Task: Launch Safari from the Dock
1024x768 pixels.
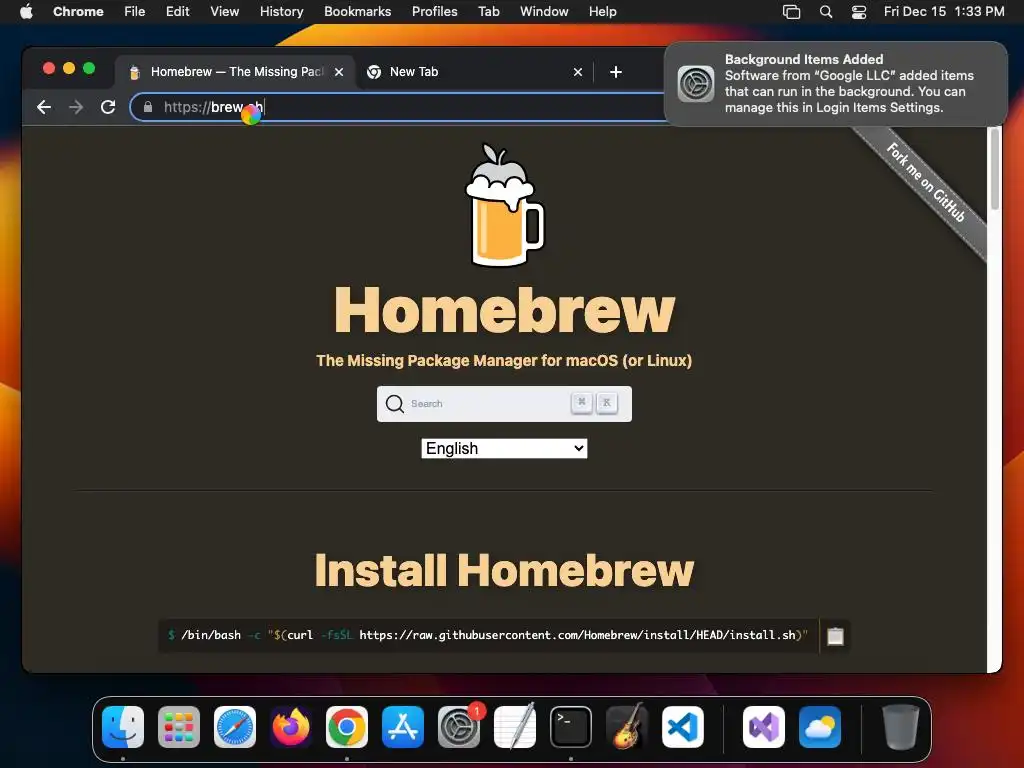Action: [235, 727]
